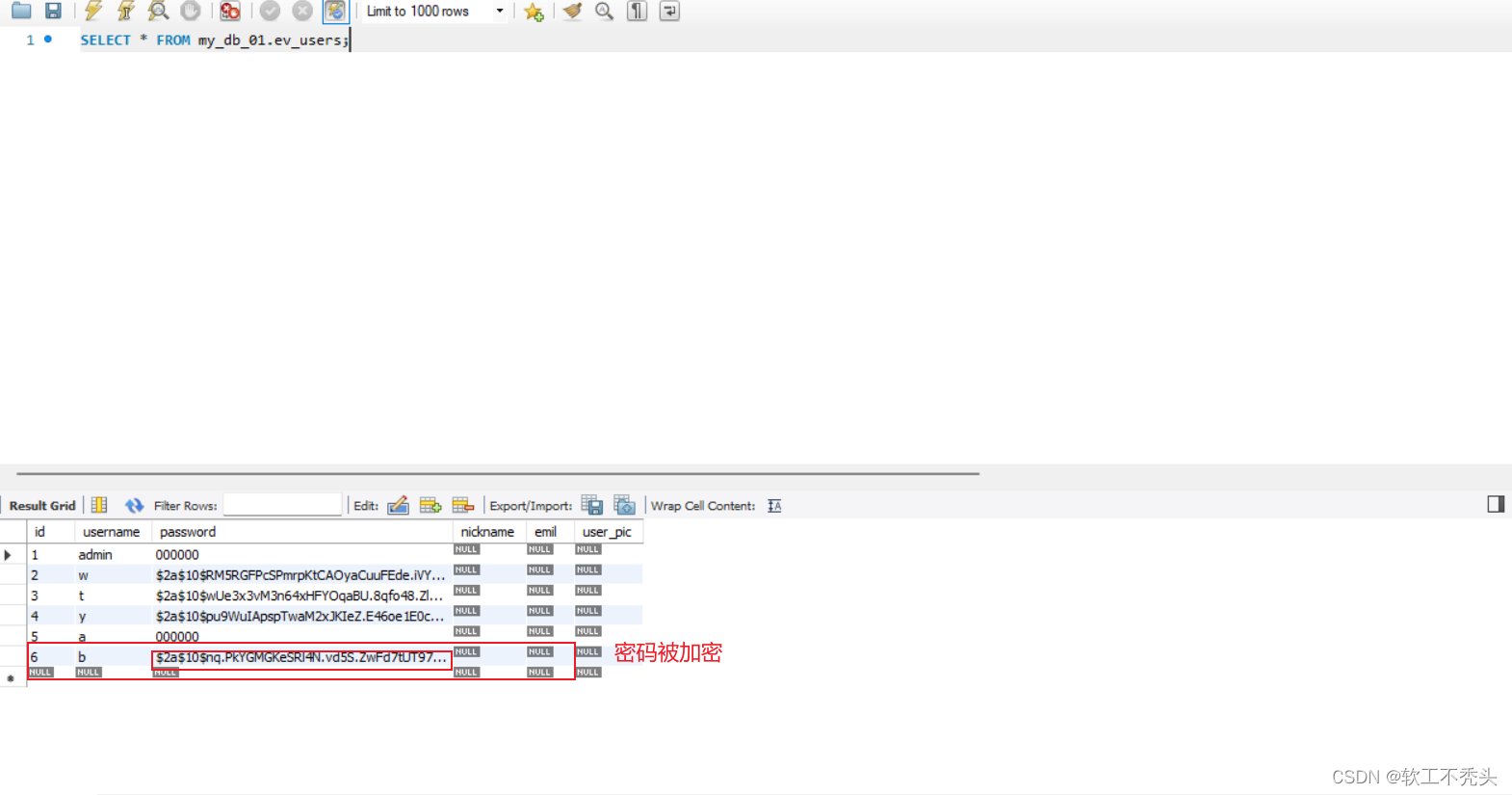Toggle result grid column layout icon
The image size is (1512, 795).
(x=99, y=505)
